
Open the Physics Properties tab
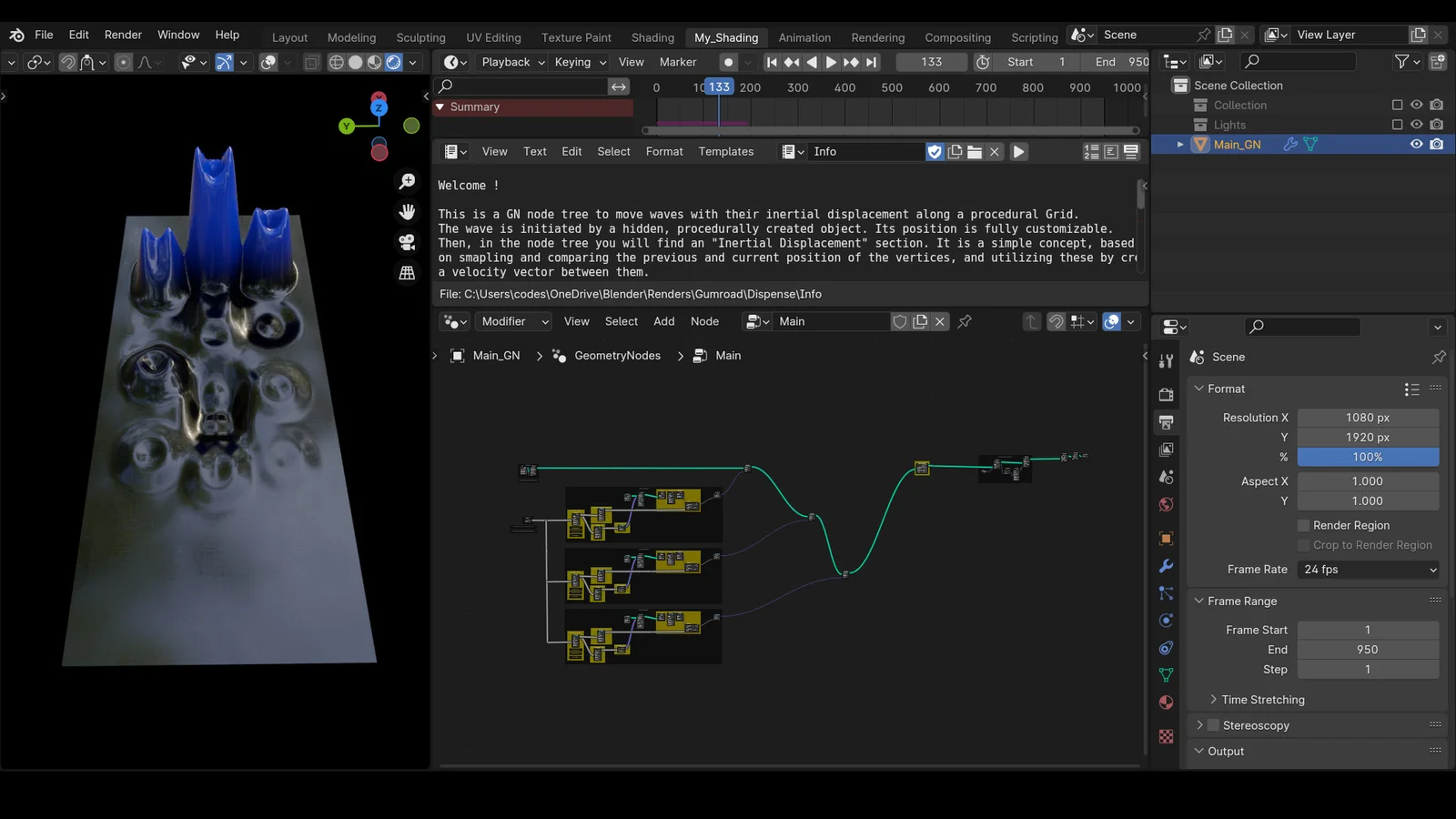click(x=1166, y=620)
